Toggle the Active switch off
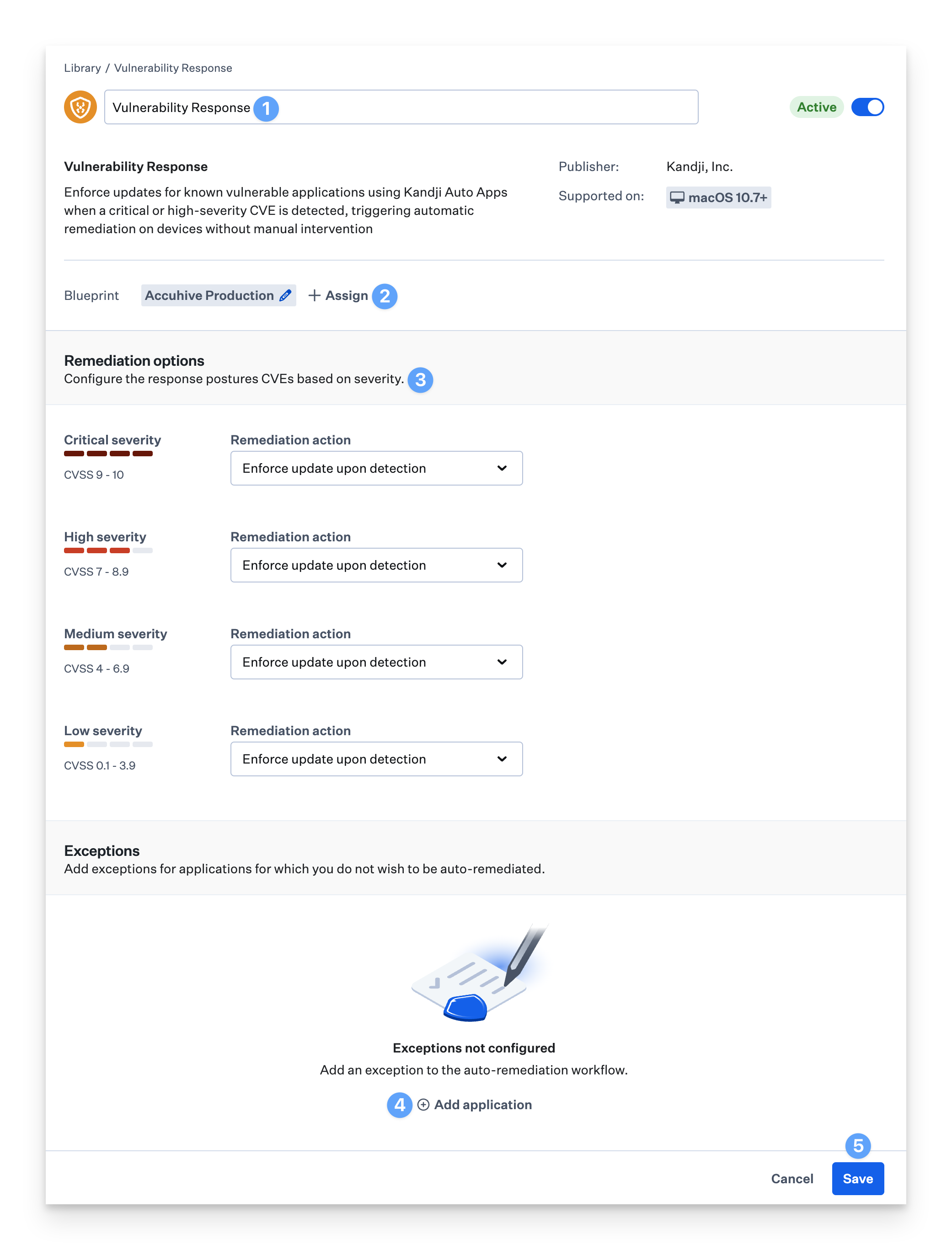 pos(867,107)
